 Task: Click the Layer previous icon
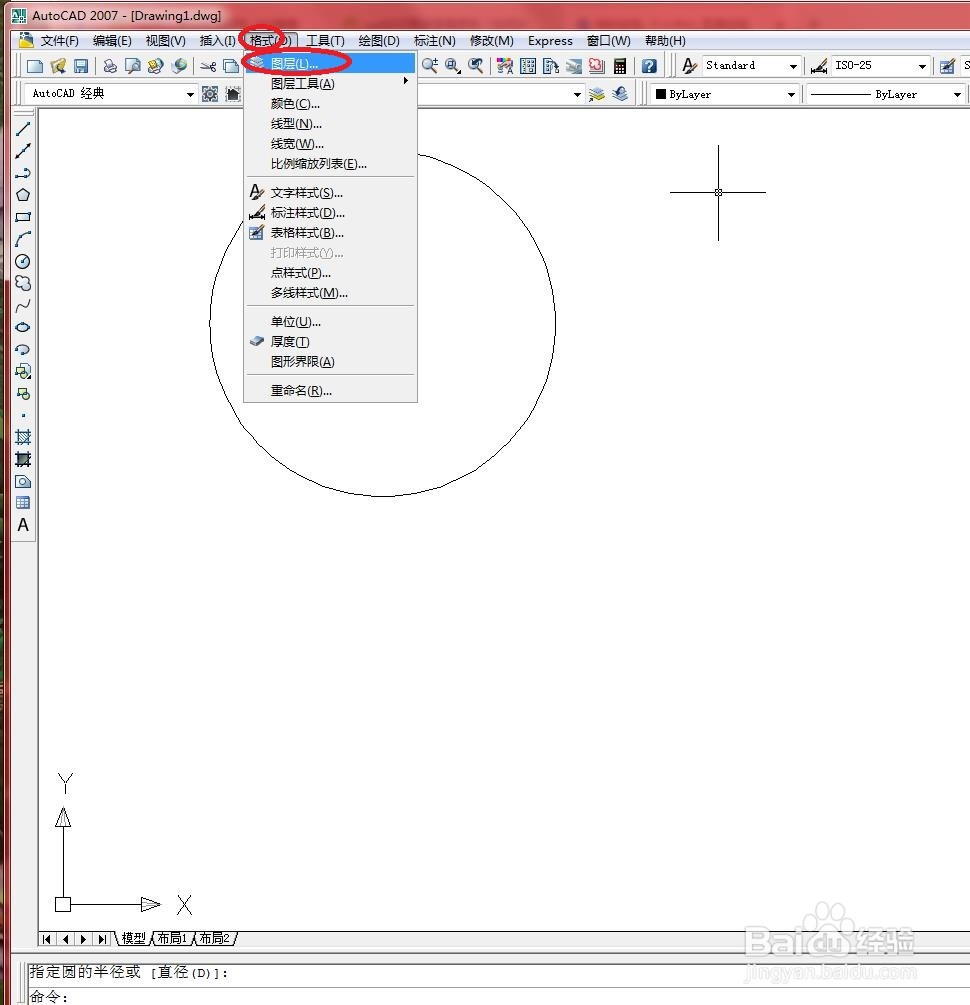pos(620,94)
